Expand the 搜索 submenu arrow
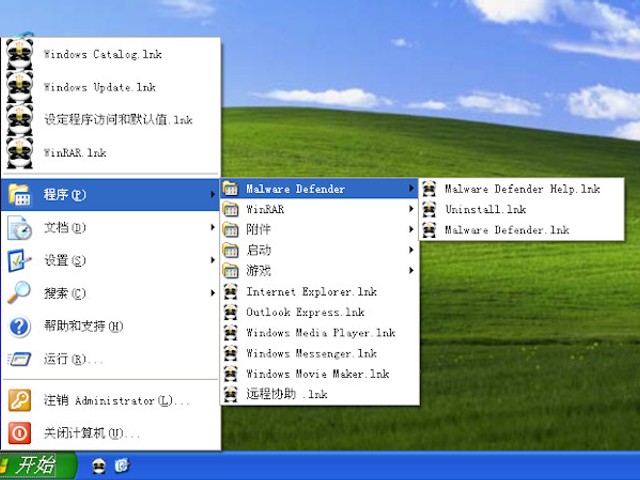Viewport: 640px width, 480px height. [212, 293]
